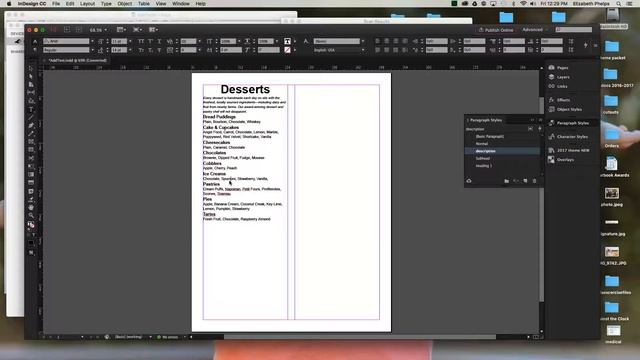Viewport: 640px width, 360px height.
Task: Open the Arrange Documents dropdown
Action: [x=153, y=30]
